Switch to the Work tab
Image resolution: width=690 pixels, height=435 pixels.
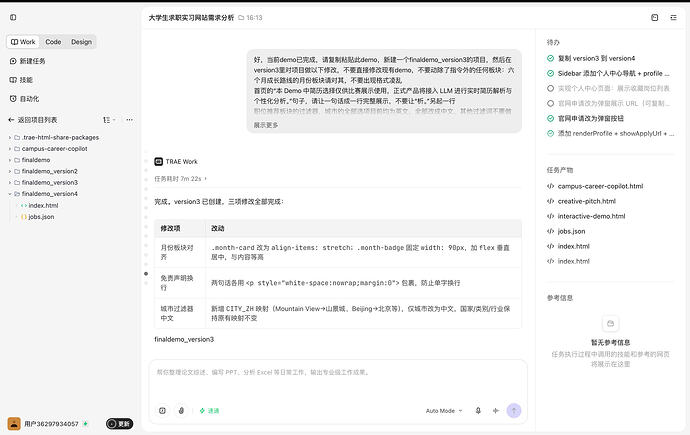(x=23, y=42)
